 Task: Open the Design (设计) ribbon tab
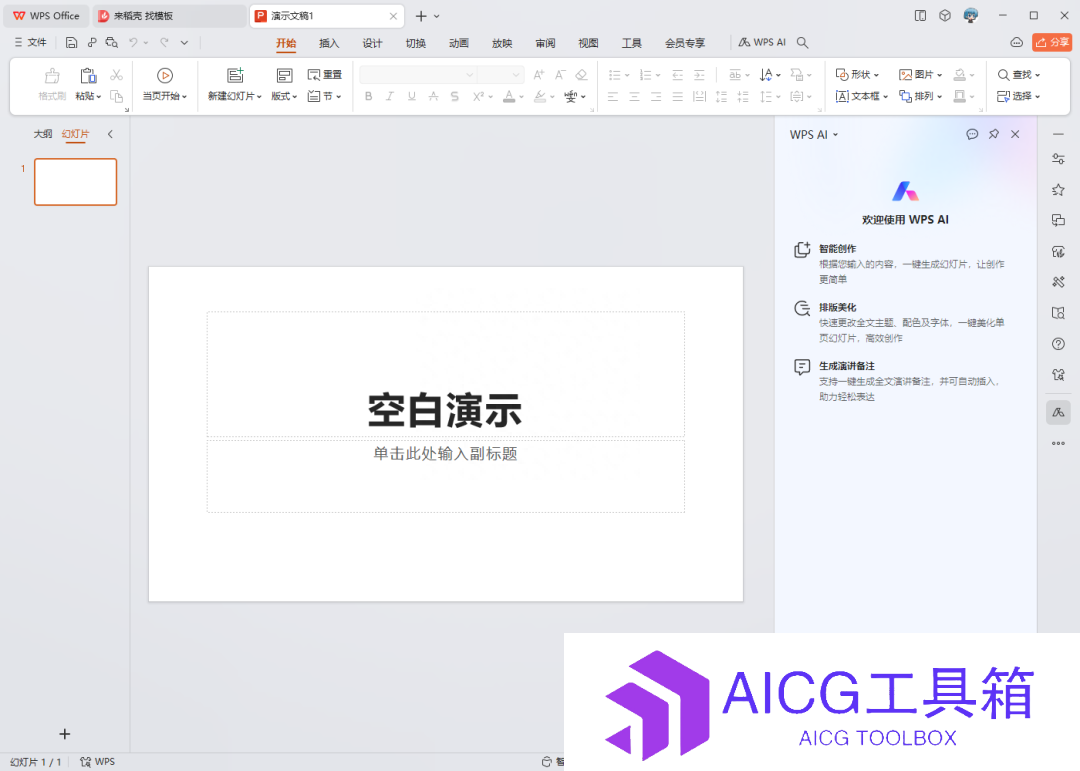(373, 43)
